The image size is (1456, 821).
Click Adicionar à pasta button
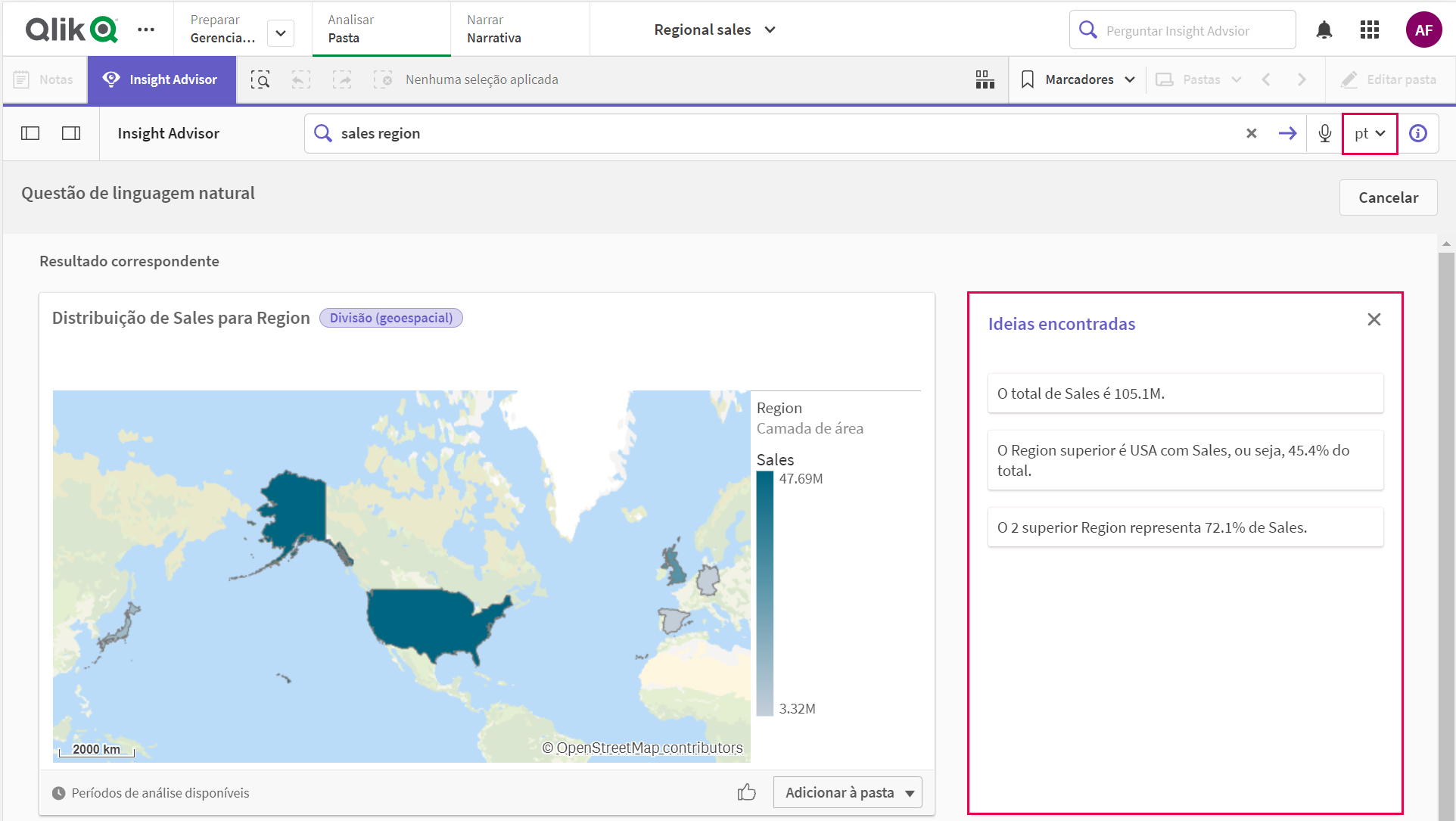coord(849,792)
